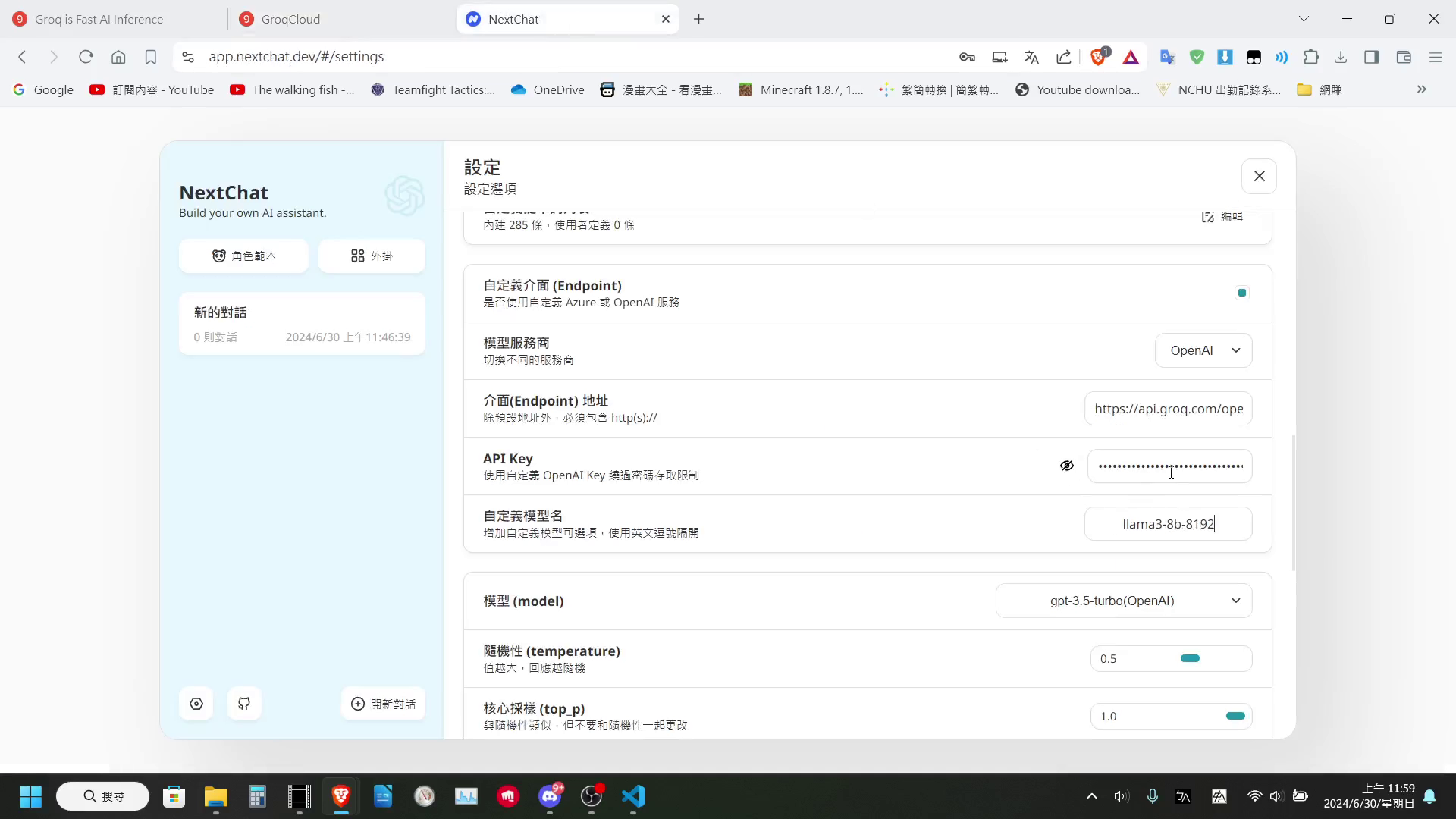
Task: Open Youtube downloader bookmark
Action: [1078, 89]
